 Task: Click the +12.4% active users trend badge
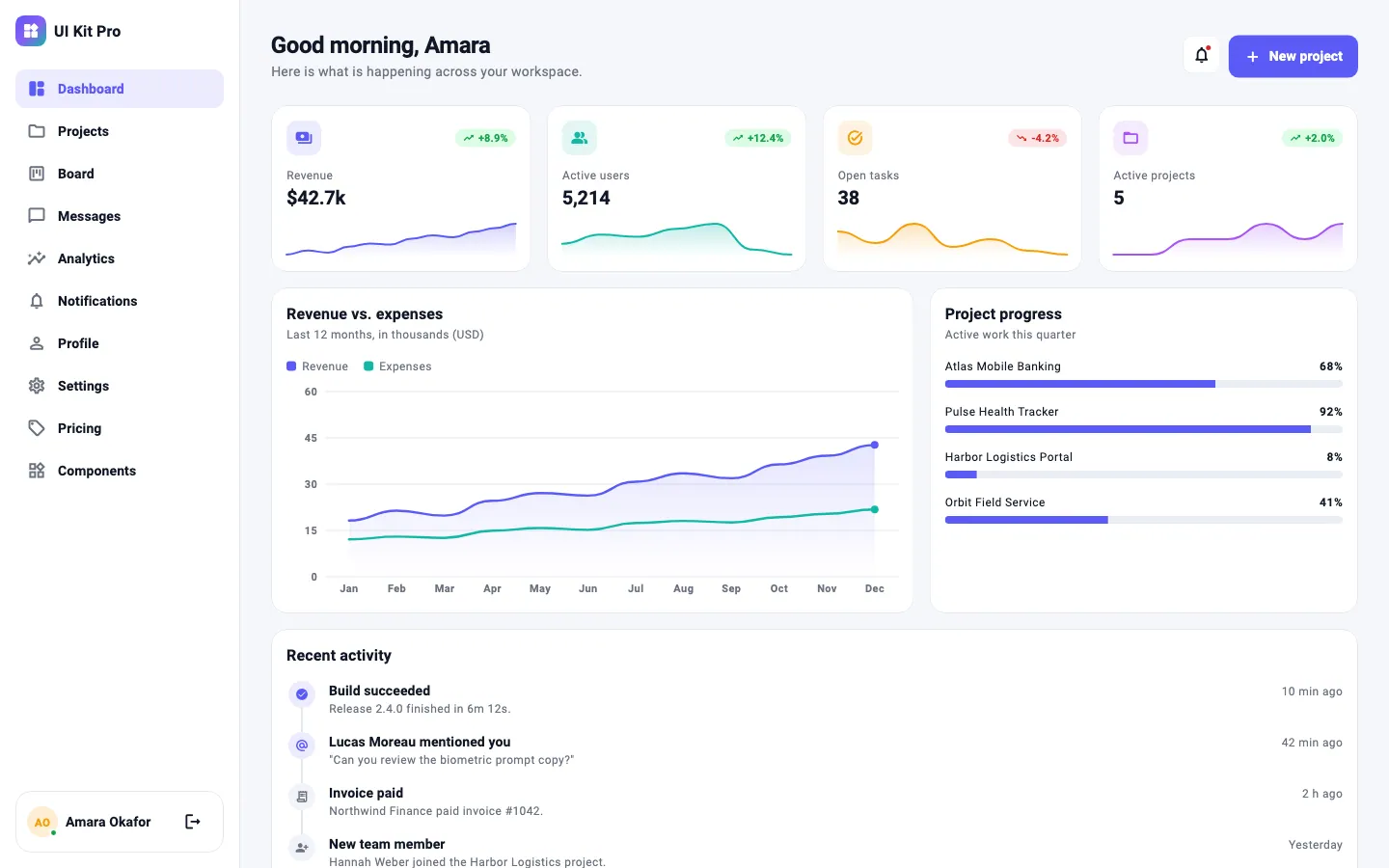(758, 138)
